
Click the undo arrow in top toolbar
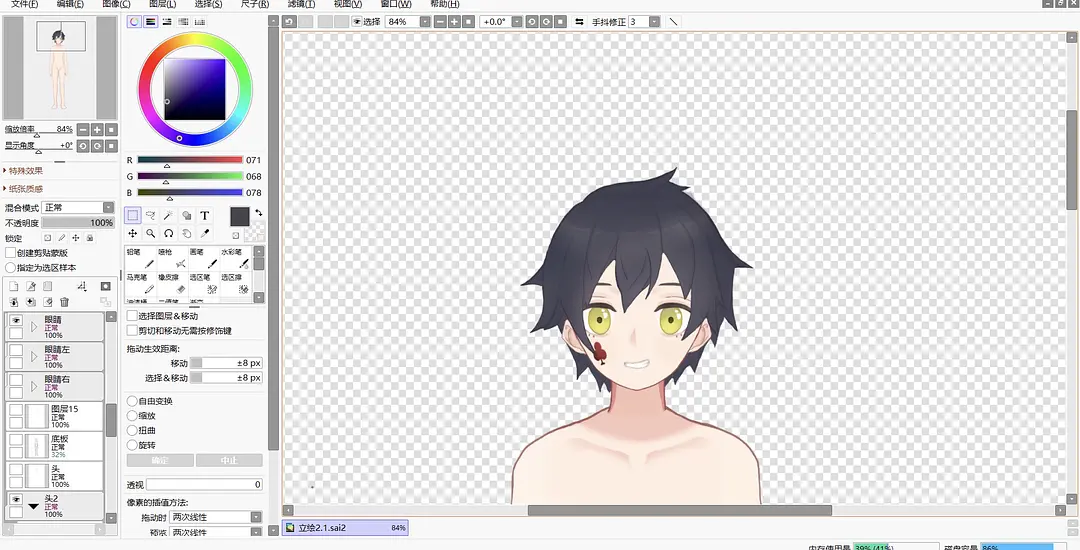point(290,21)
